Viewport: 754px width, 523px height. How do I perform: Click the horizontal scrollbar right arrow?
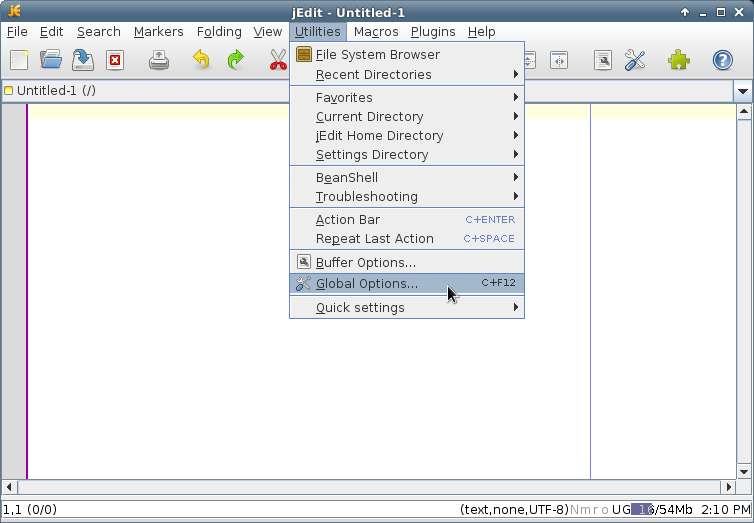click(x=729, y=487)
